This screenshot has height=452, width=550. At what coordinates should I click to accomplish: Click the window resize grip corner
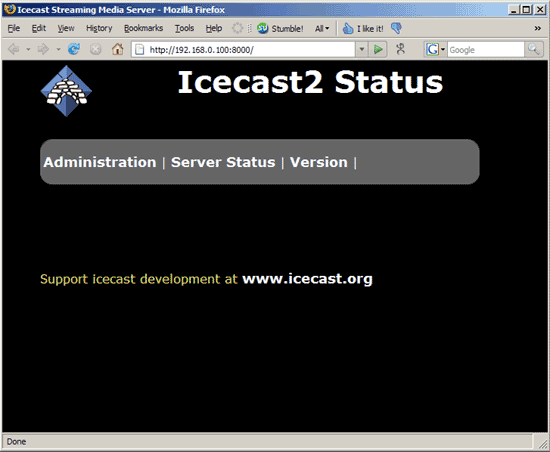(542, 444)
